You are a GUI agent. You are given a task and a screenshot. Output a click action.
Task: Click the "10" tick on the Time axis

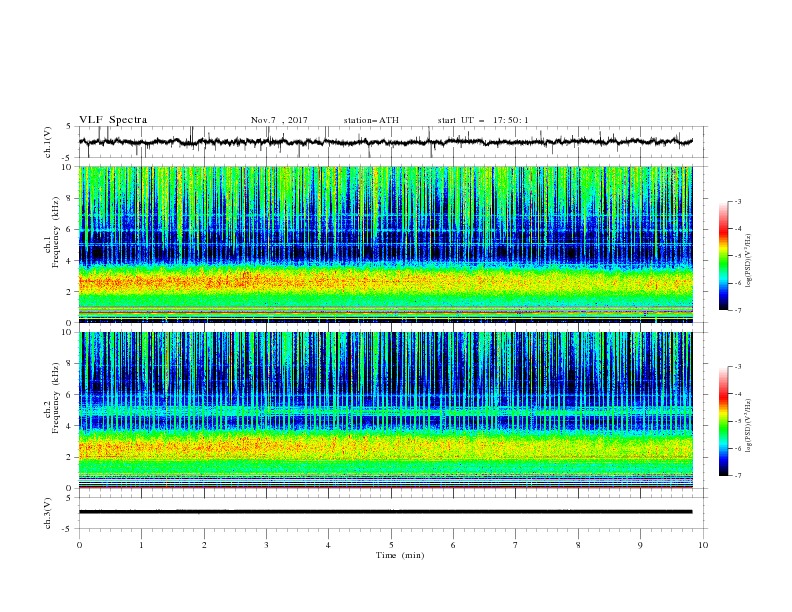click(703, 545)
